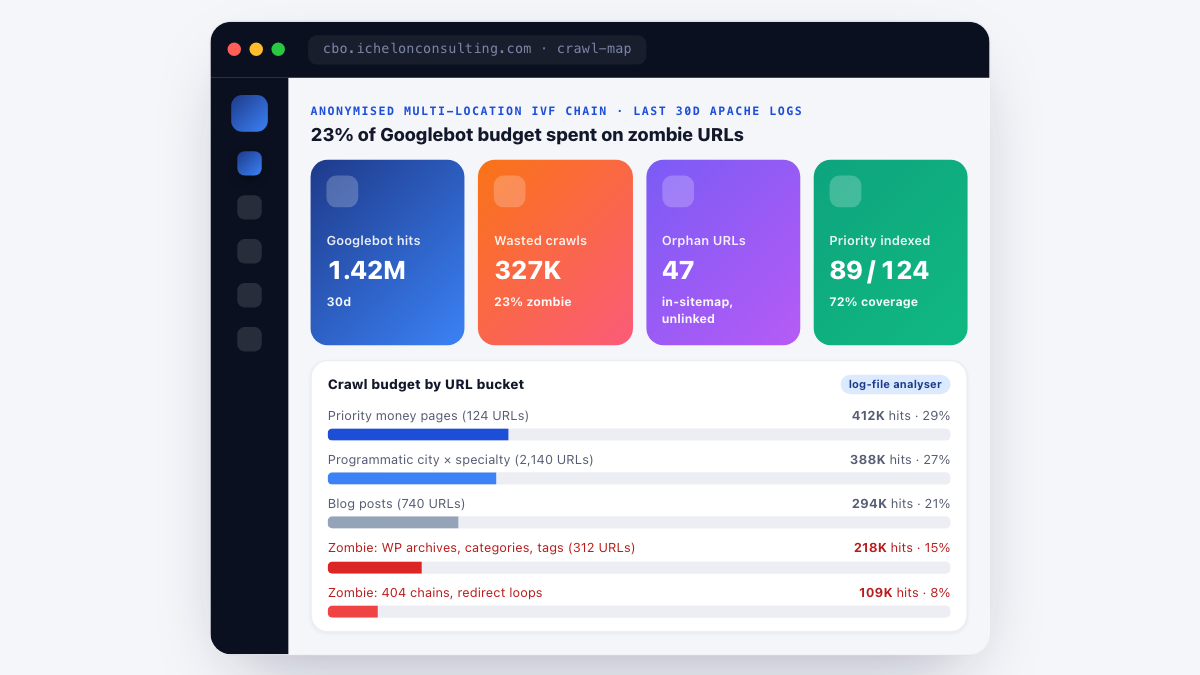1200x675 pixels.
Task: Click the icon square in Priority indexed card
Action: click(x=845, y=191)
